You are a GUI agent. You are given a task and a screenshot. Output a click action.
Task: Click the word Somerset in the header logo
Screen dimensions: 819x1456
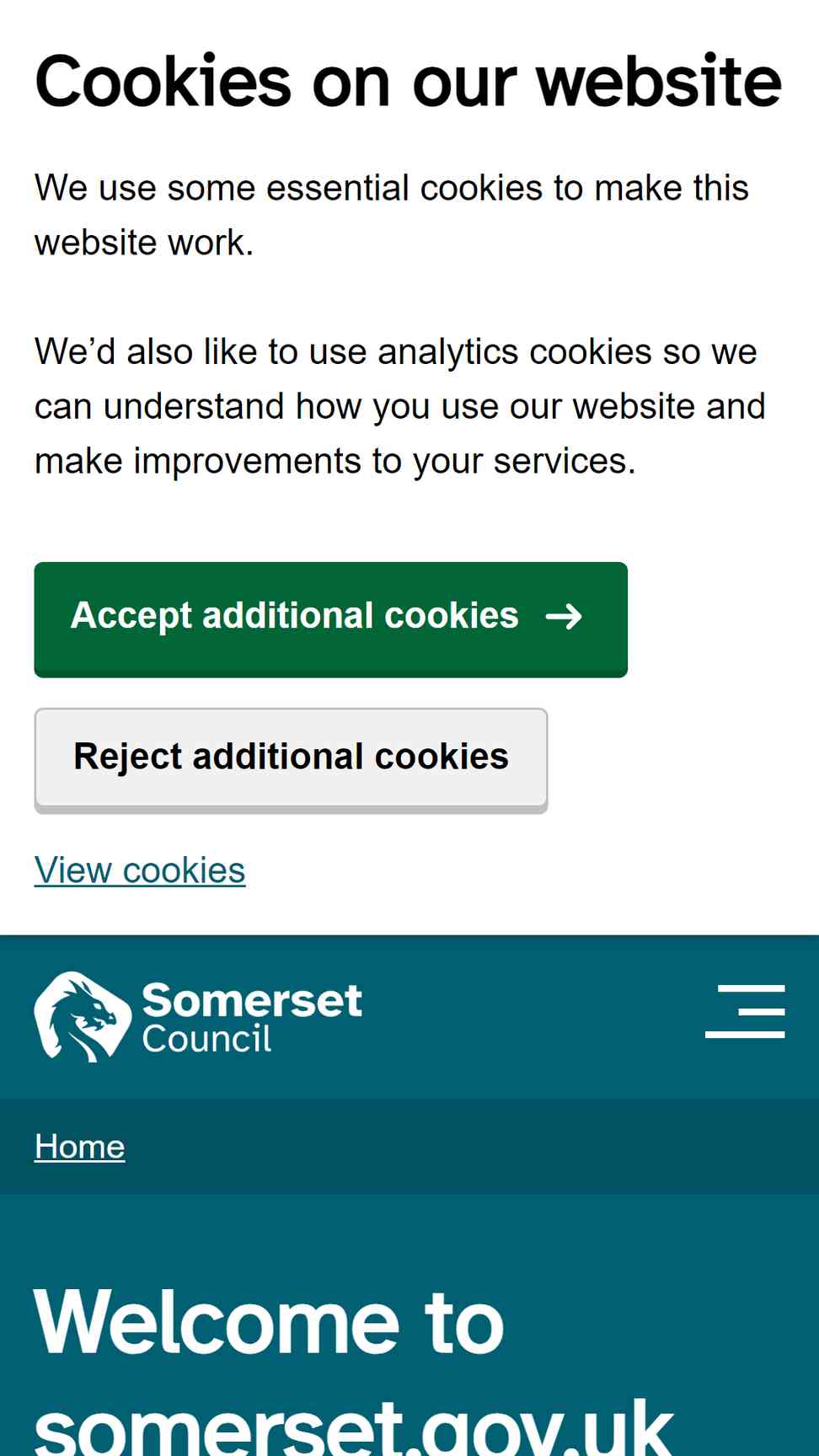252,1000
